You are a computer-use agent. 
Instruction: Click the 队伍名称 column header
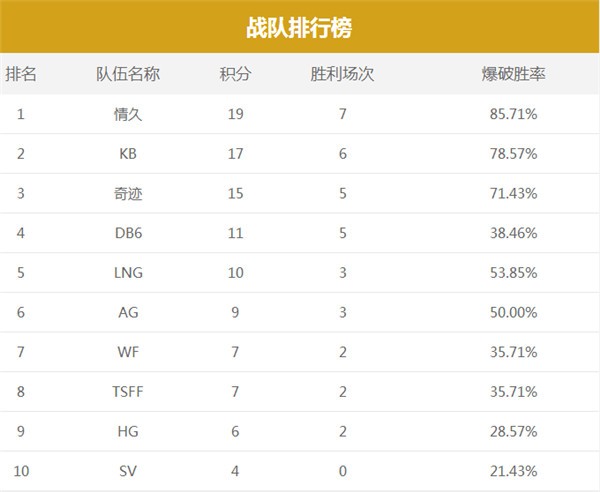(128, 74)
